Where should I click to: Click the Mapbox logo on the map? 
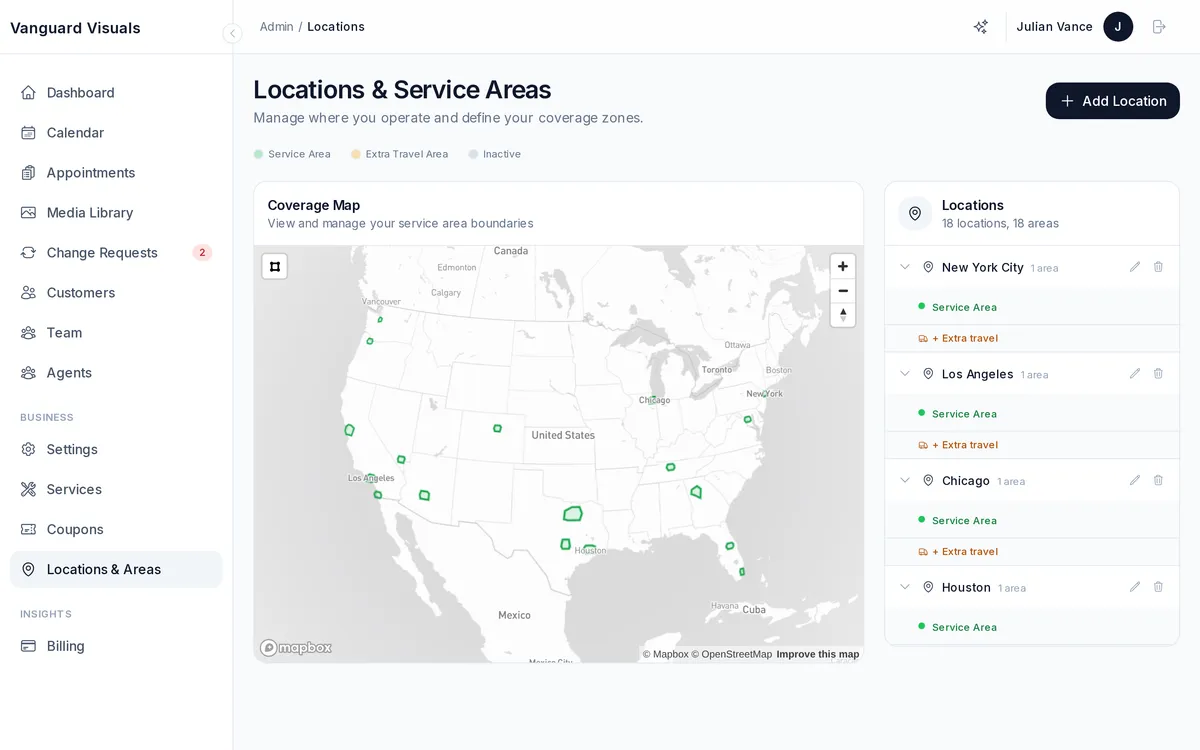click(x=295, y=647)
